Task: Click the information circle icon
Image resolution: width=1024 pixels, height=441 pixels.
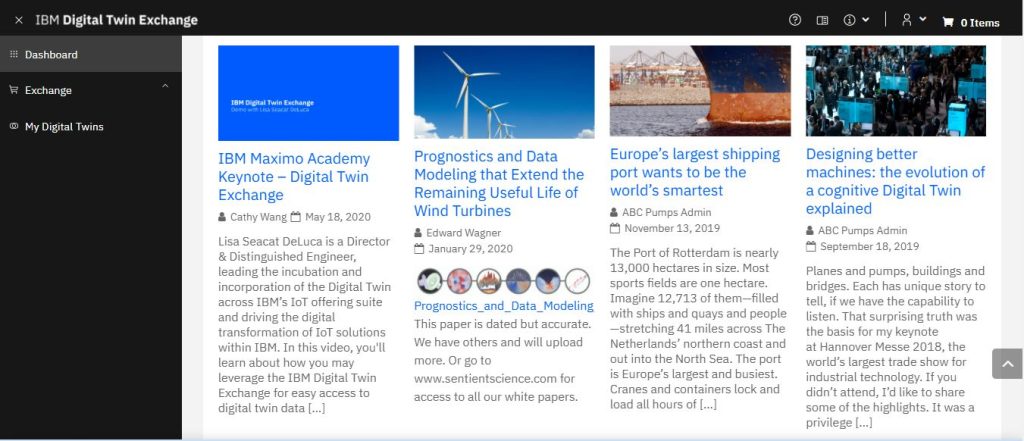Action: [x=849, y=20]
